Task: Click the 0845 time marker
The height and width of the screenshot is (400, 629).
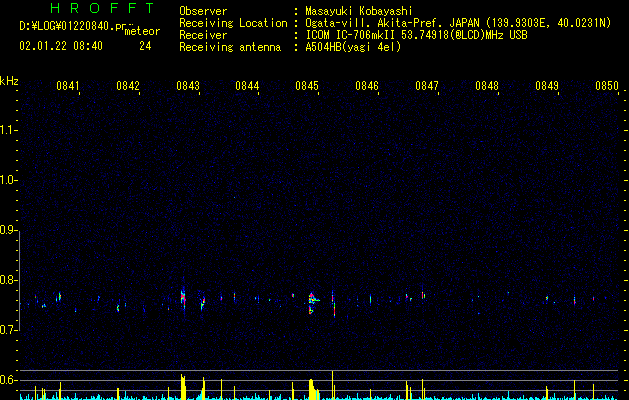Action: point(307,85)
